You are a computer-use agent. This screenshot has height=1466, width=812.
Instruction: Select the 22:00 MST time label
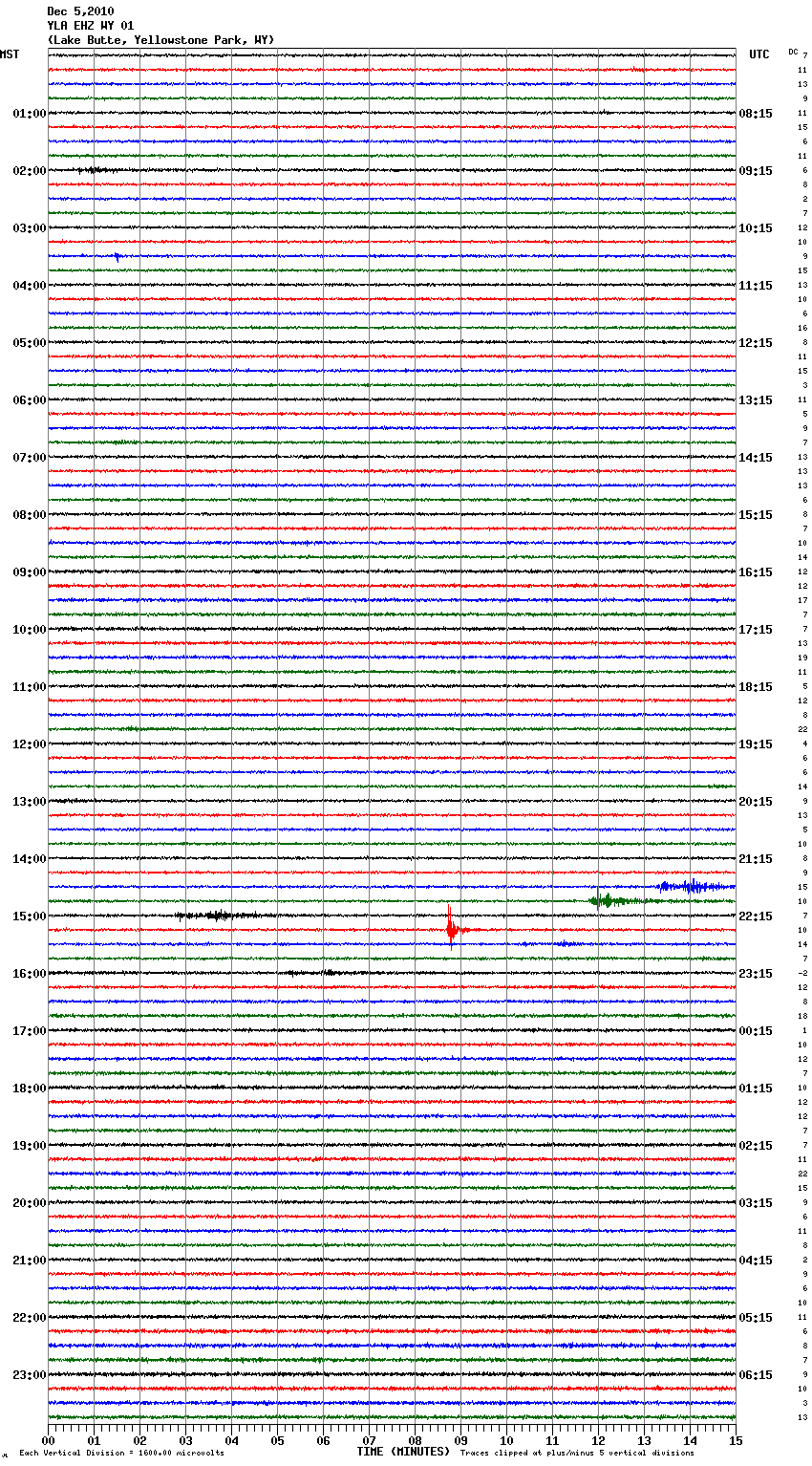click(x=30, y=1318)
